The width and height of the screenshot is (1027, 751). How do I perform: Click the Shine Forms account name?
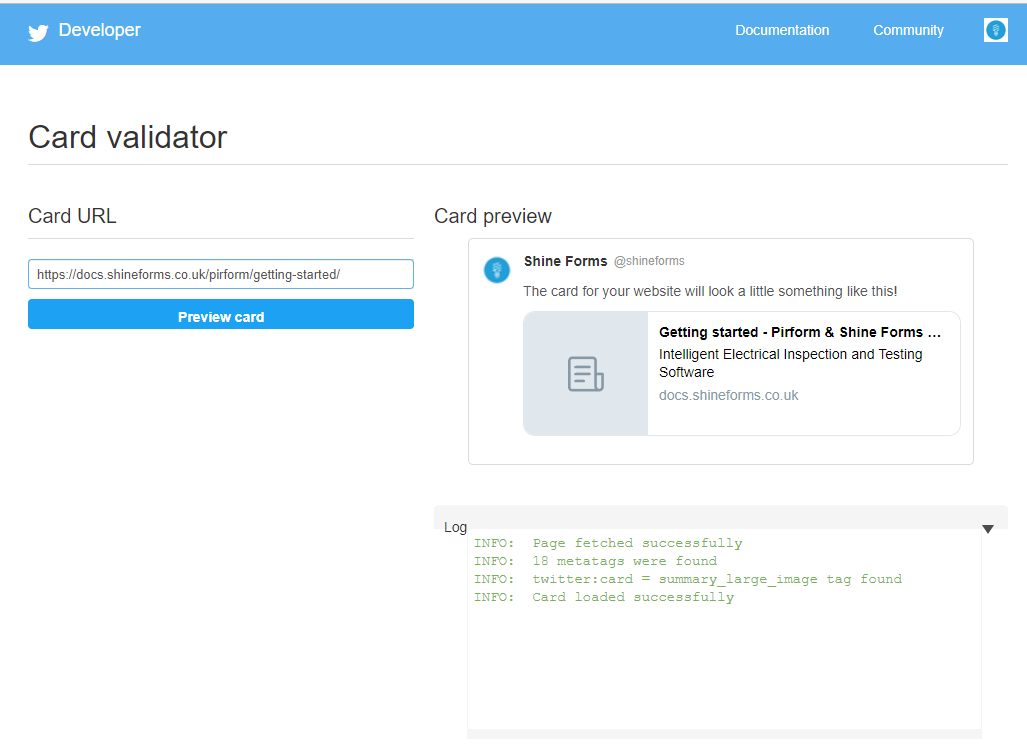coord(565,261)
